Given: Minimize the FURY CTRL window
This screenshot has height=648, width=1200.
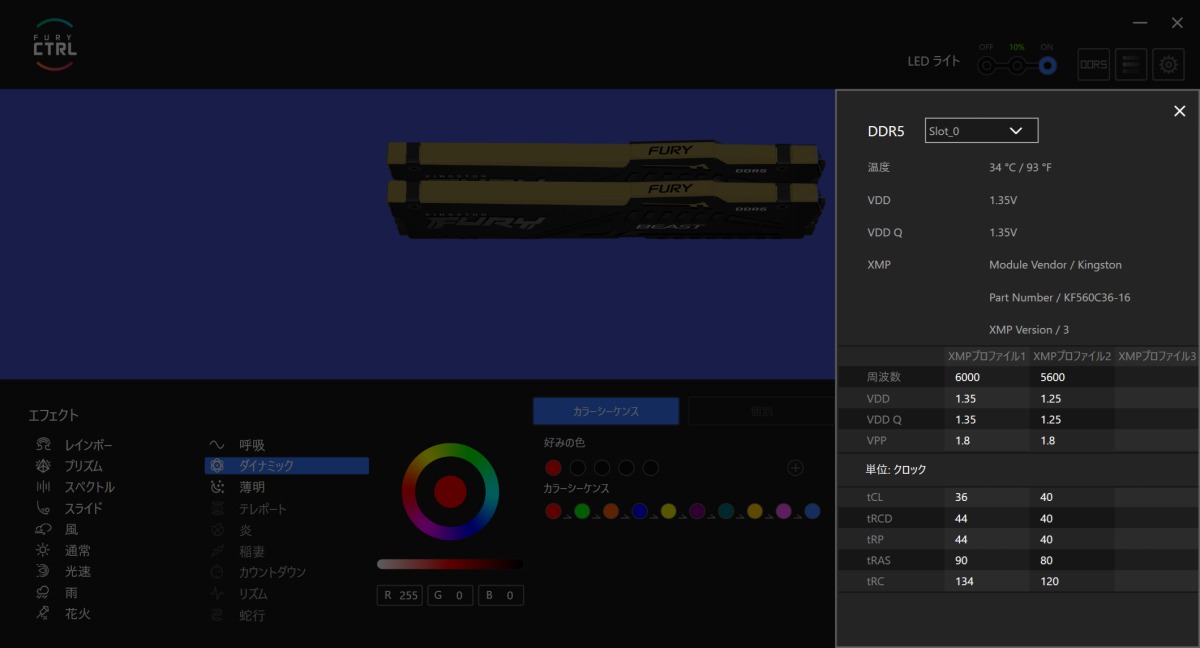Looking at the screenshot, I should (x=1140, y=22).
